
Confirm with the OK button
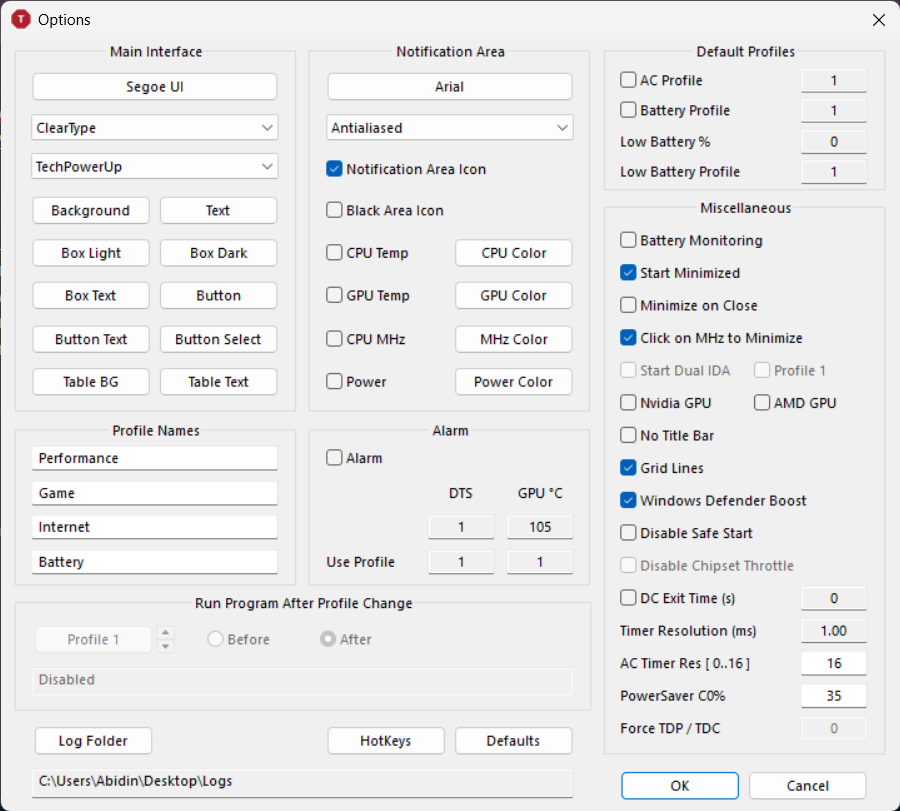click(x=680, y=786)
